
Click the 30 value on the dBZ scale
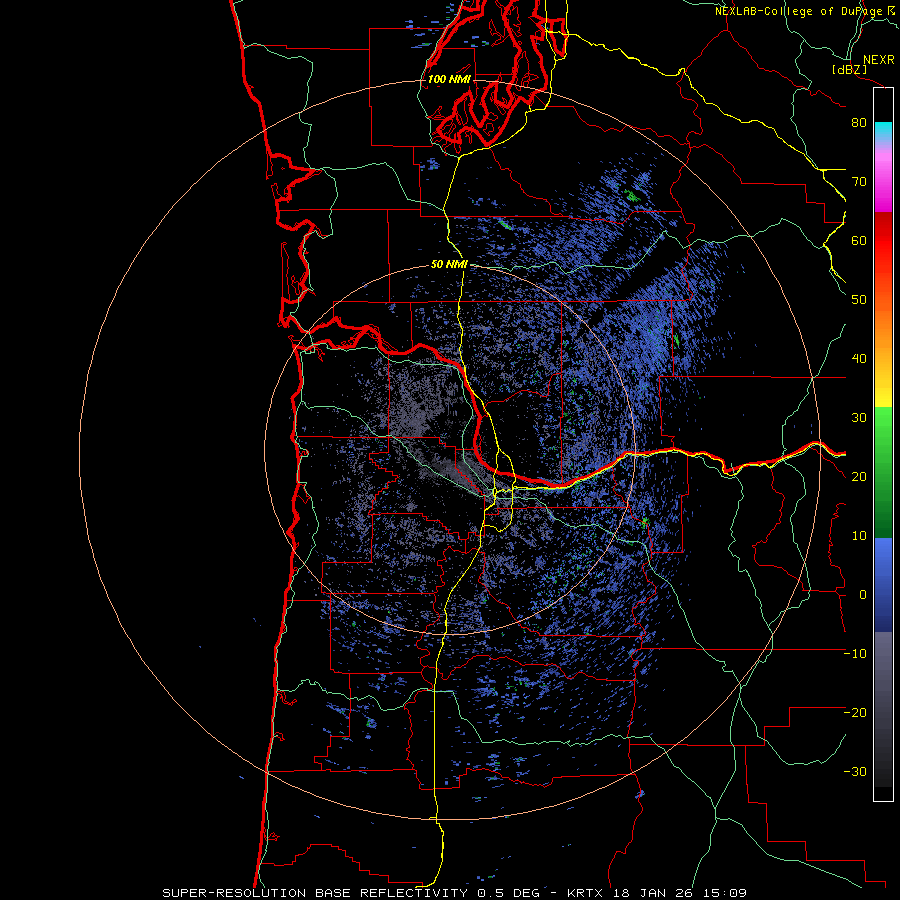pos(859,418)
